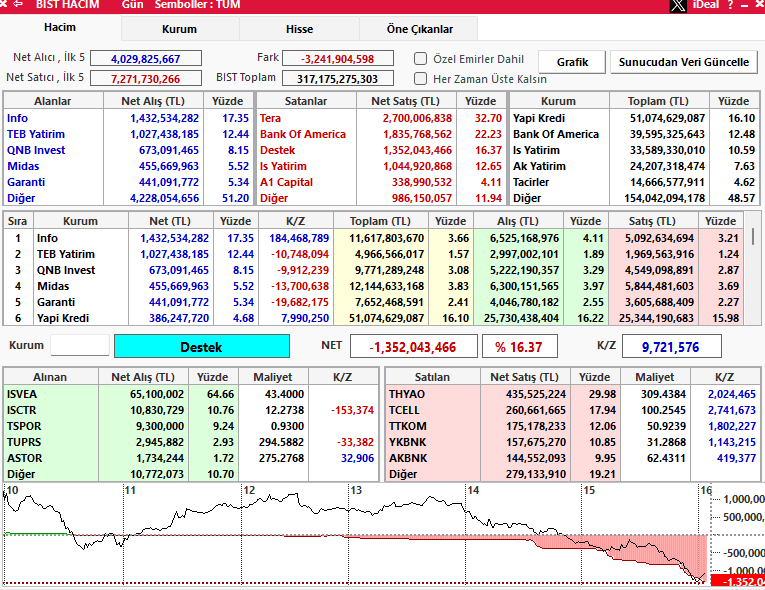765x590 pixels.
Task: Select TSPOR in the Alınan list
Action: [24, 426]
